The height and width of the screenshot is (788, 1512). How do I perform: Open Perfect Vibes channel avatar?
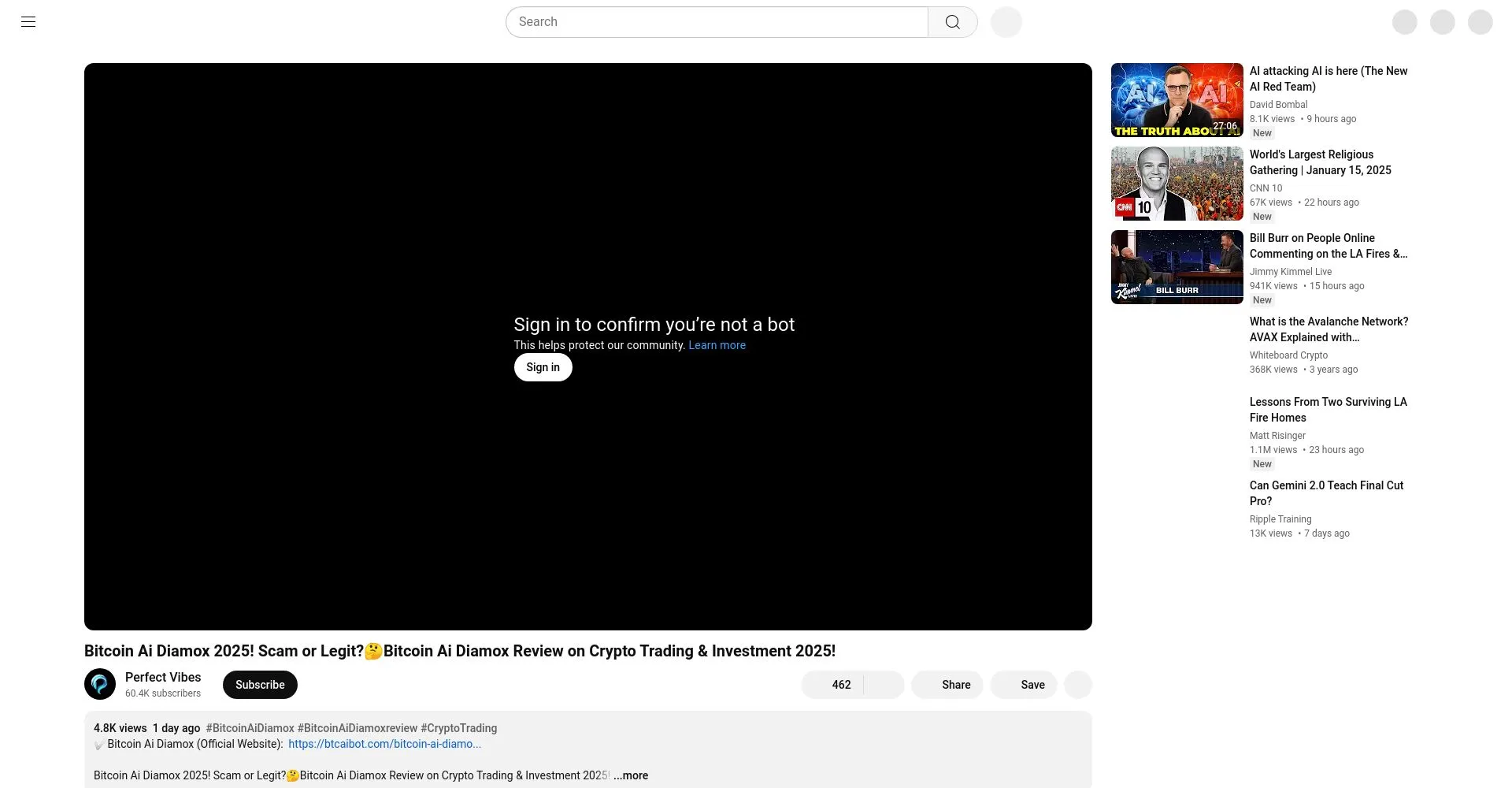[x=100, y=684]
